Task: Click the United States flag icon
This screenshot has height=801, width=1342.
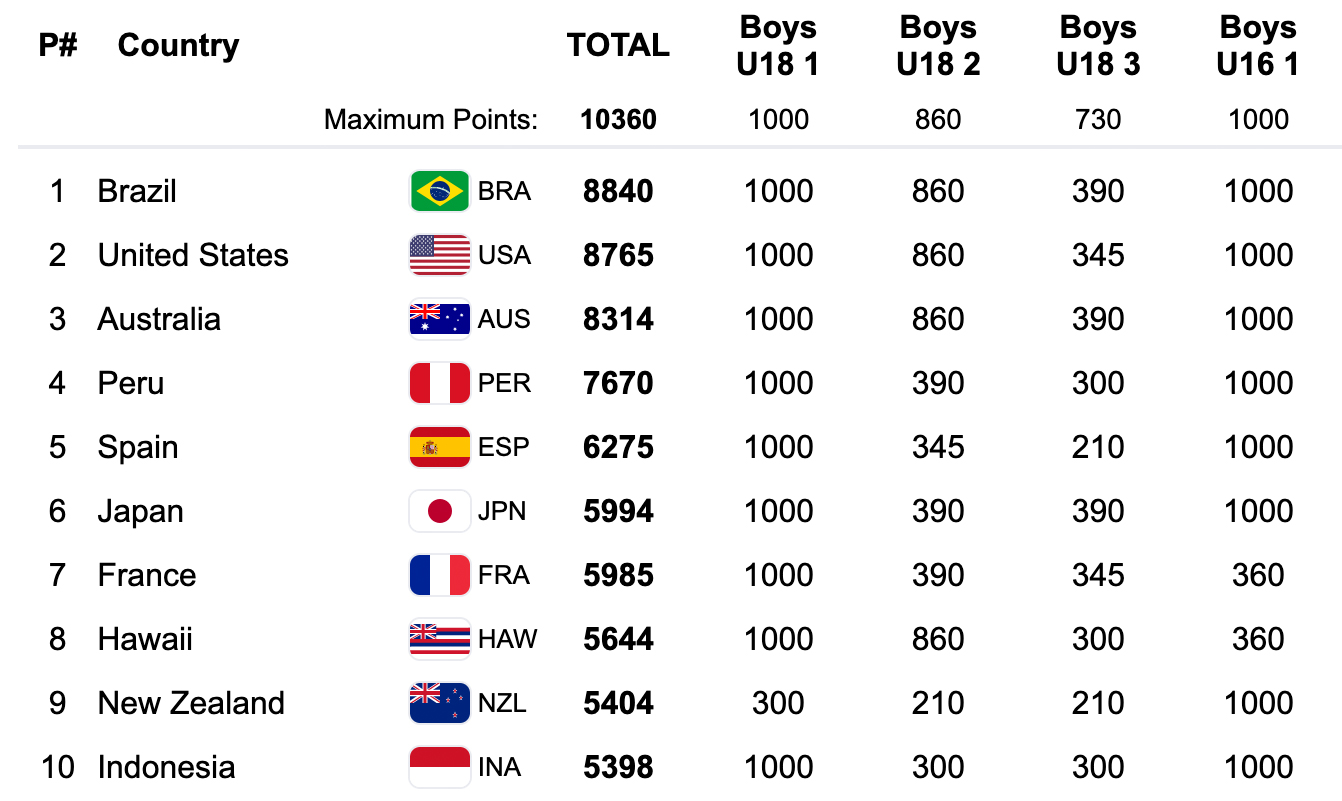Action: pos(439,255)
